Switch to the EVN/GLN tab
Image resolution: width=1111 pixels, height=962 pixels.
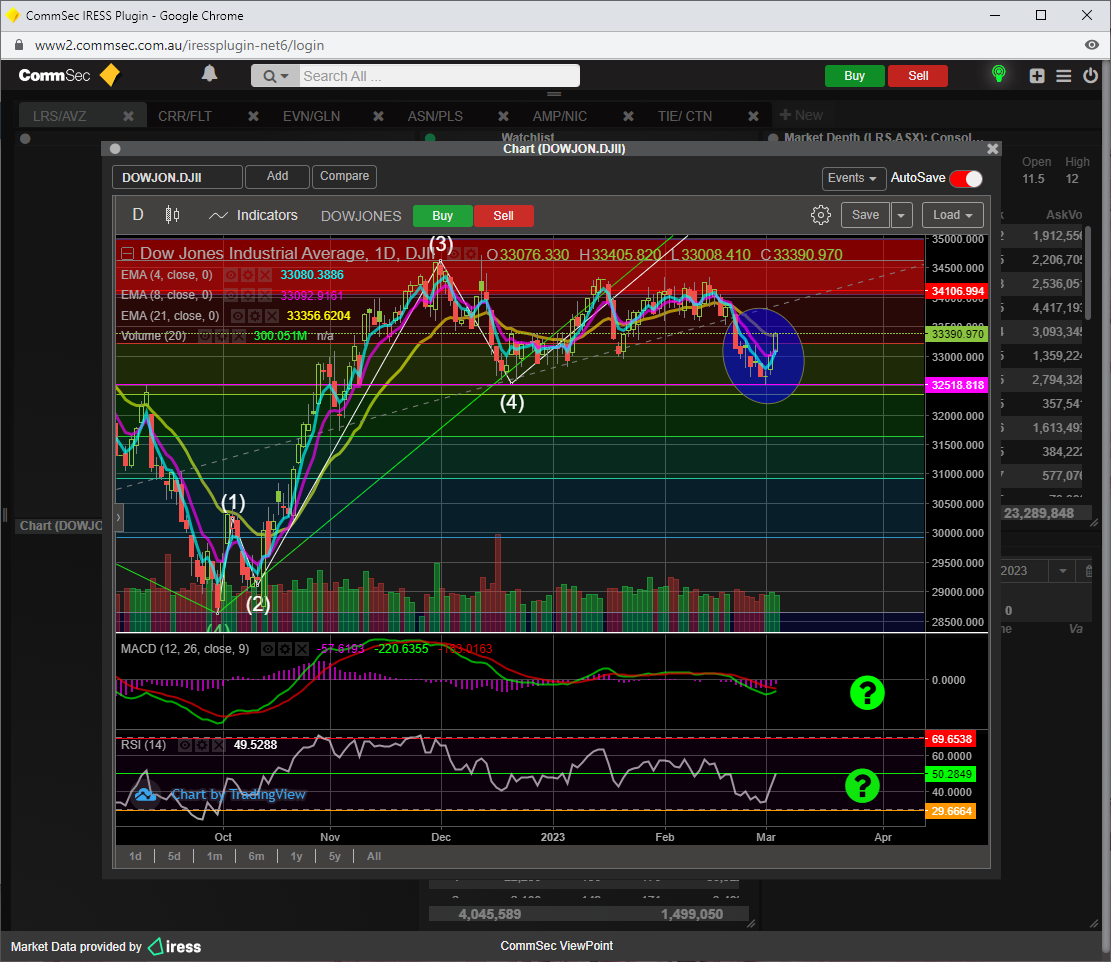(312, 116)
